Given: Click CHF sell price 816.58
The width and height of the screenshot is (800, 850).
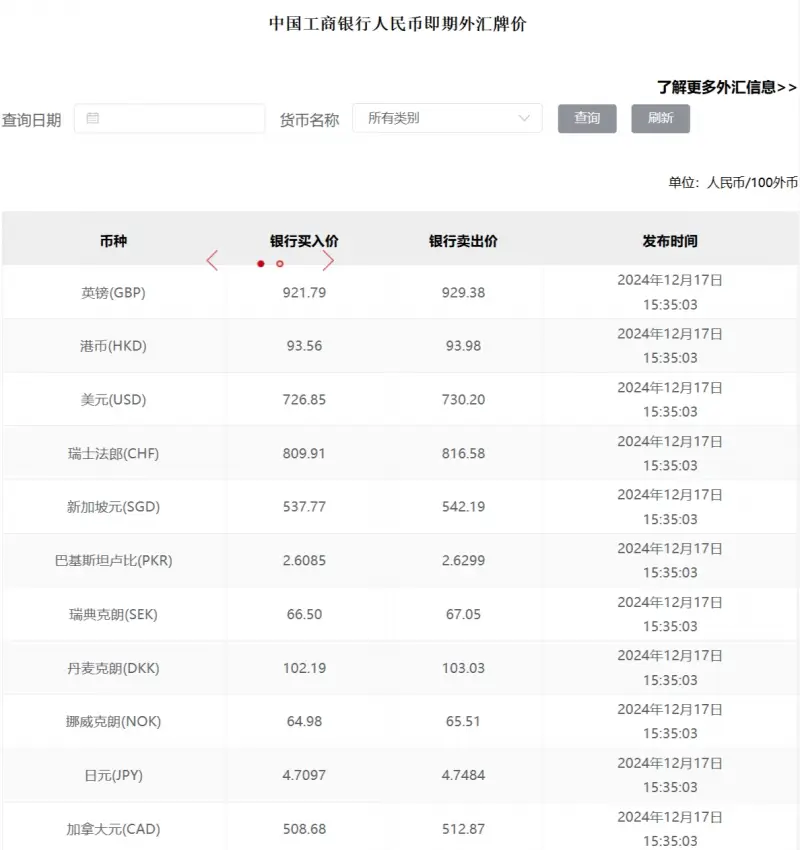Looking at the screenshot, I should (x=463, y=453).
